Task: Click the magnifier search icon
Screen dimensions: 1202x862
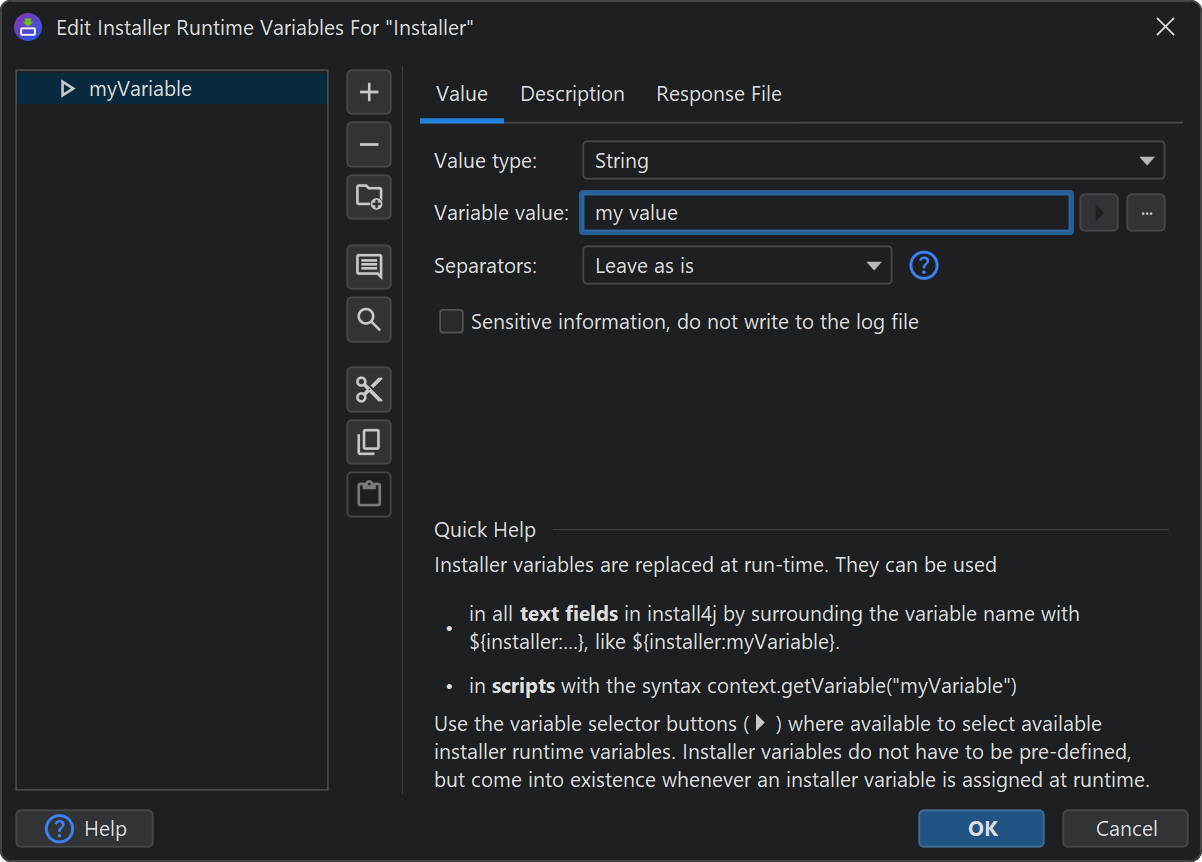Action: pos(369,319)
